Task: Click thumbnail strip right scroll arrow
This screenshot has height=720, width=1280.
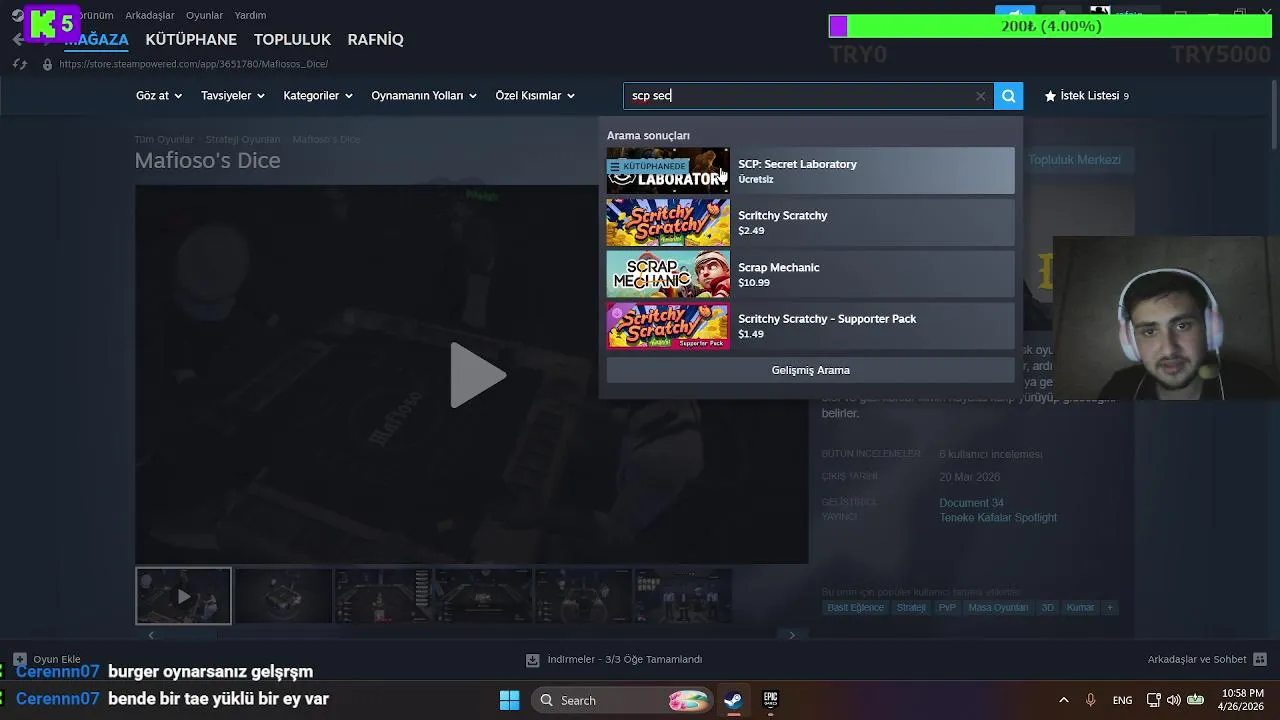Action: [792, 635]
